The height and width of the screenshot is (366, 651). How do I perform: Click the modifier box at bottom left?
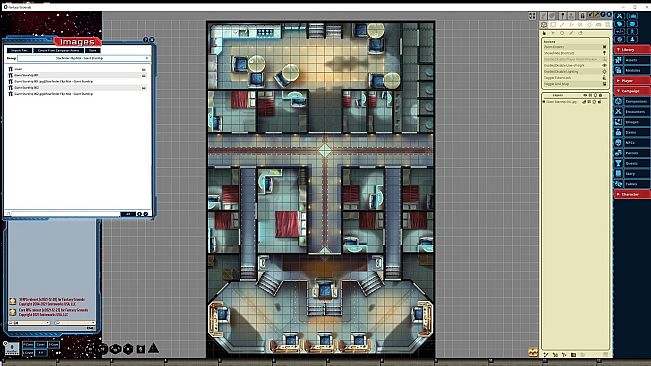(12, 349)
